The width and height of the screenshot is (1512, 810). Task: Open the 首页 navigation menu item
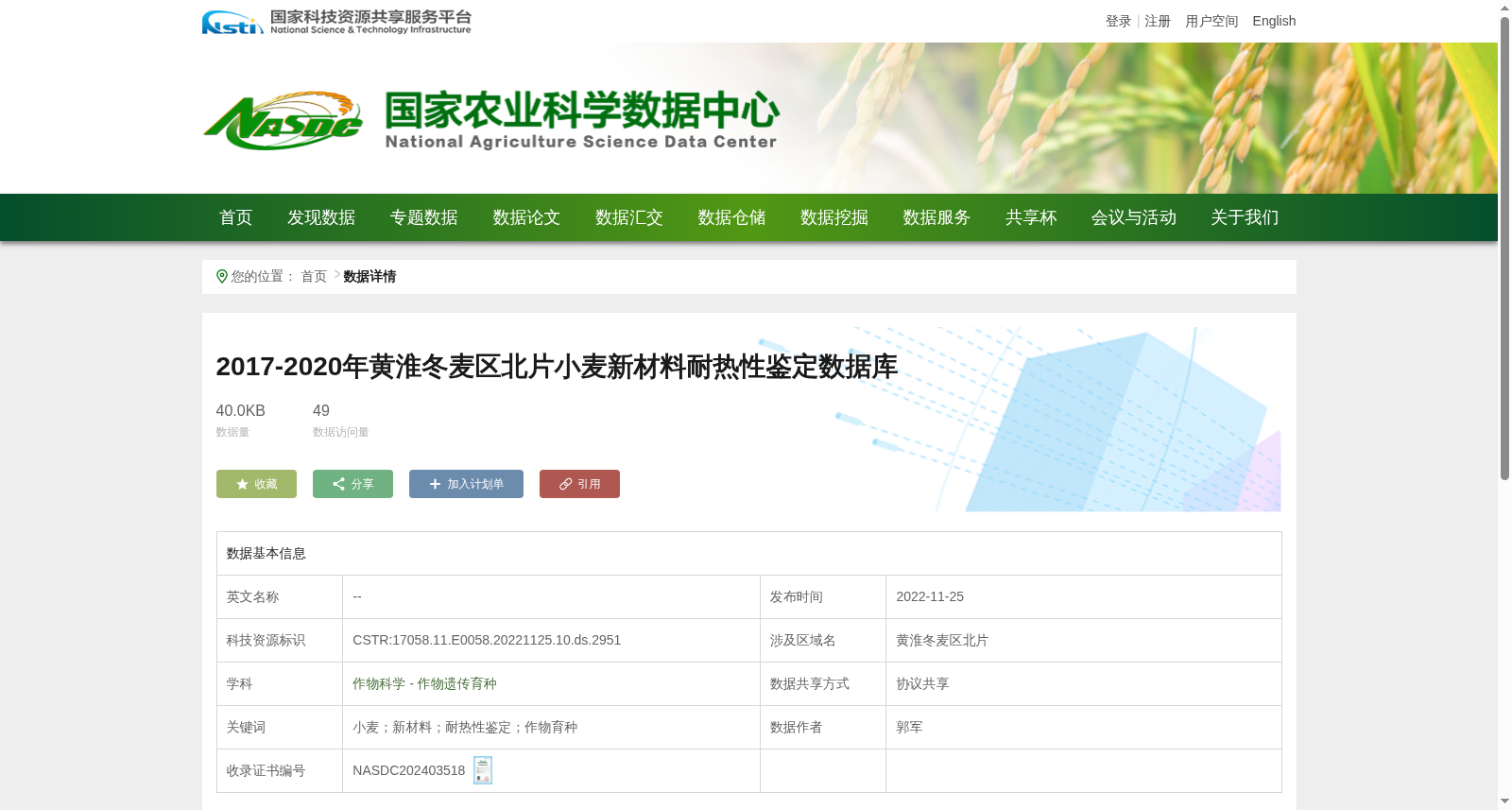(236, 217)
